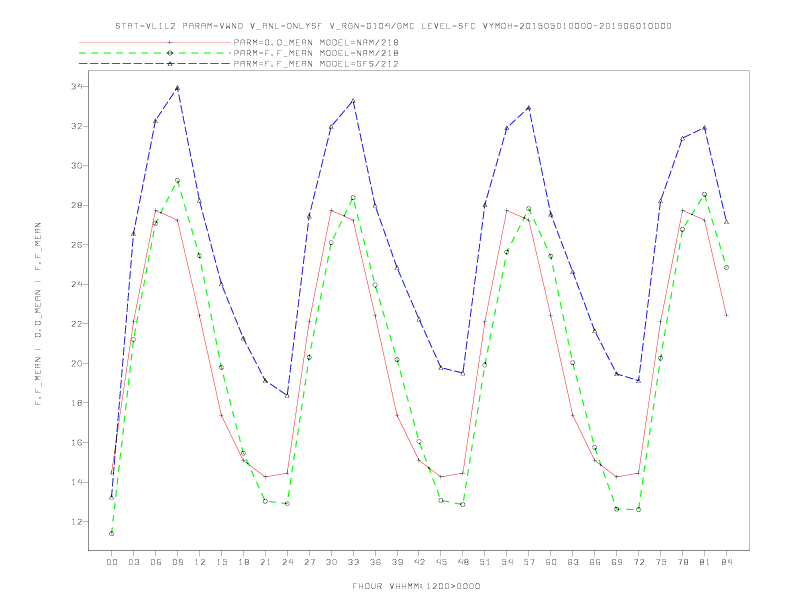
Task: Click legend label PARM=F.F_MEAN MODEL=GFS/212
Action: [316, 64]
